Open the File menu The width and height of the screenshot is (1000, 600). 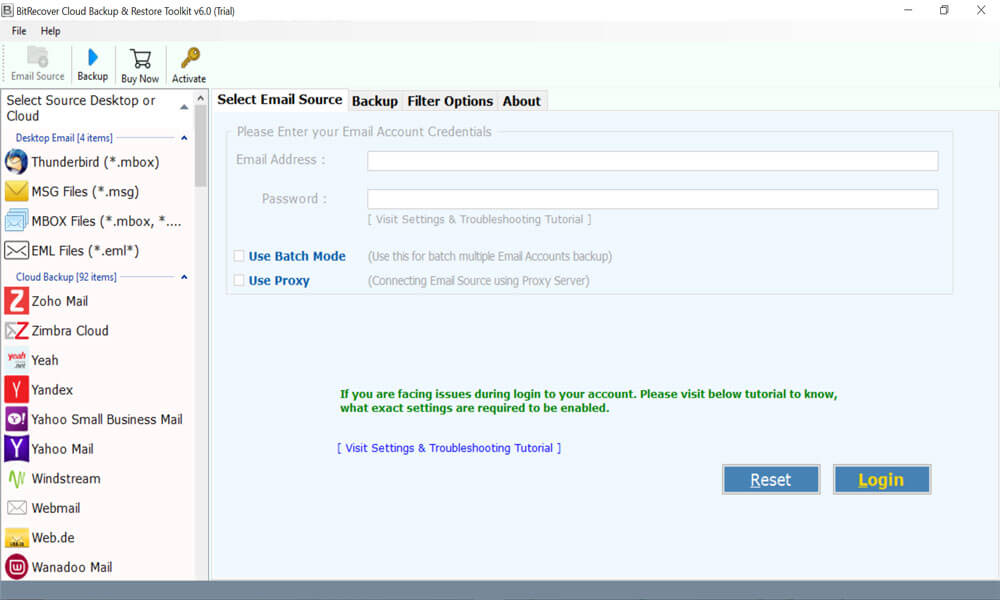pyautogui.click(x=19, y=31)
